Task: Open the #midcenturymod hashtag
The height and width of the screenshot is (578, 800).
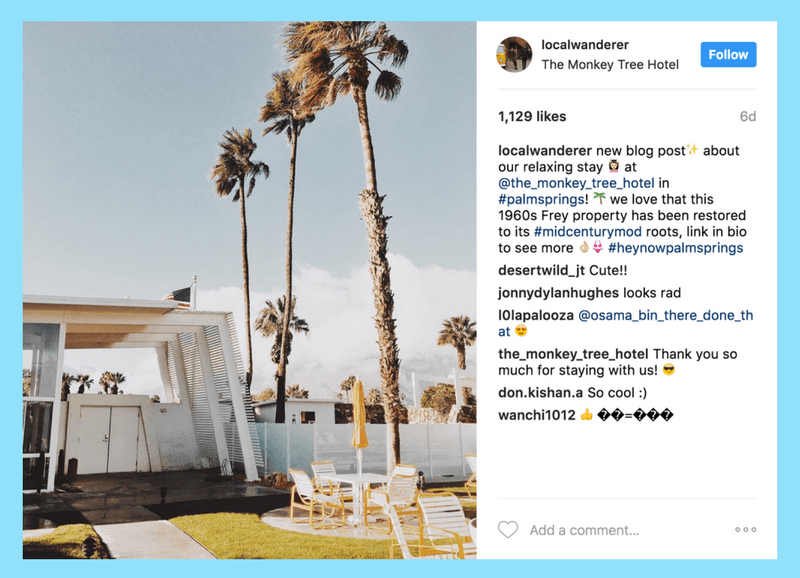Action: tap(588, 232)
